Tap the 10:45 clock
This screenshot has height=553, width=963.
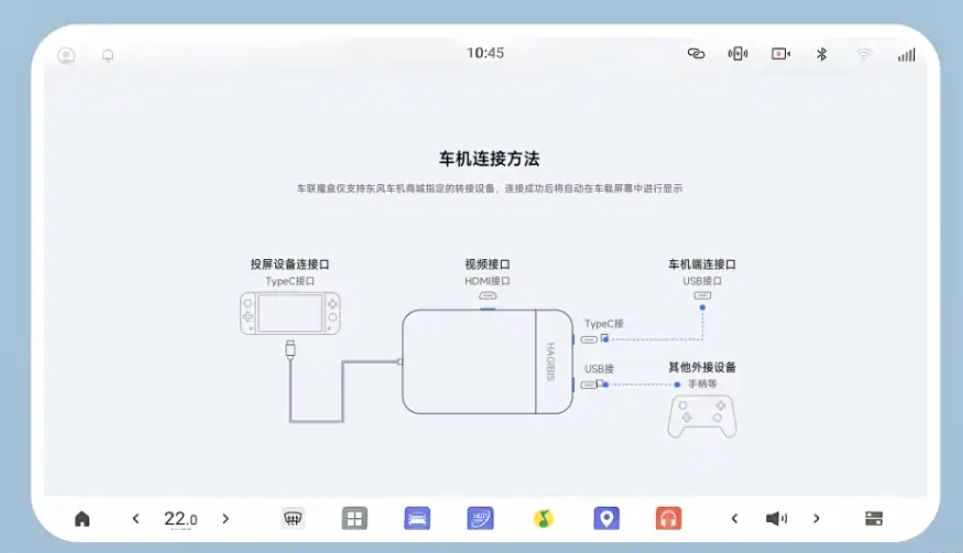pos(485,53)
